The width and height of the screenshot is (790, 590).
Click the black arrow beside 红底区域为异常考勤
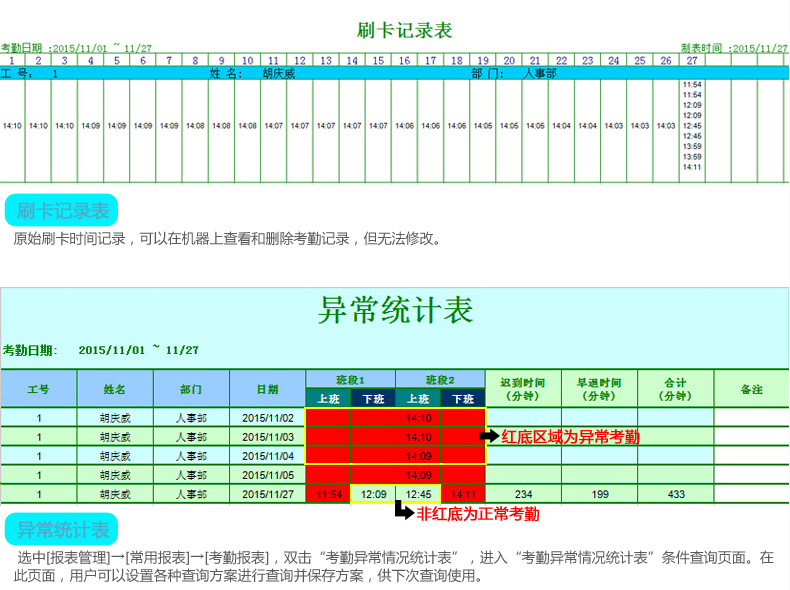point(490,436)
